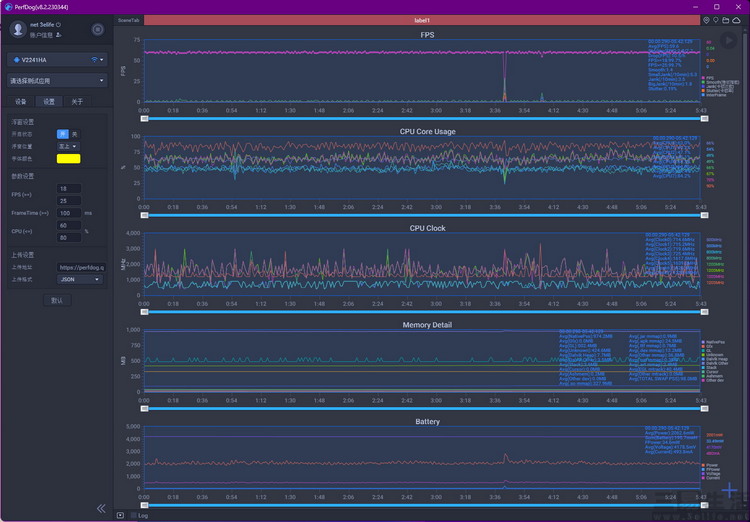Click the Memory Detail right slider handle
The height and width of the screenshot is (522, 750).
click(705, 409)
